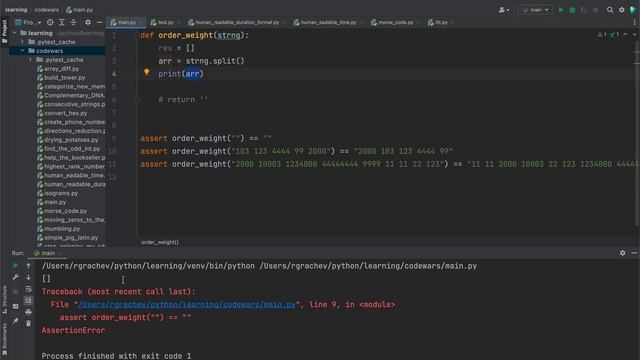Go to previous highlighted error arrow
The width and height of the screenshot is (640, 360).
(x=625, y=35)
